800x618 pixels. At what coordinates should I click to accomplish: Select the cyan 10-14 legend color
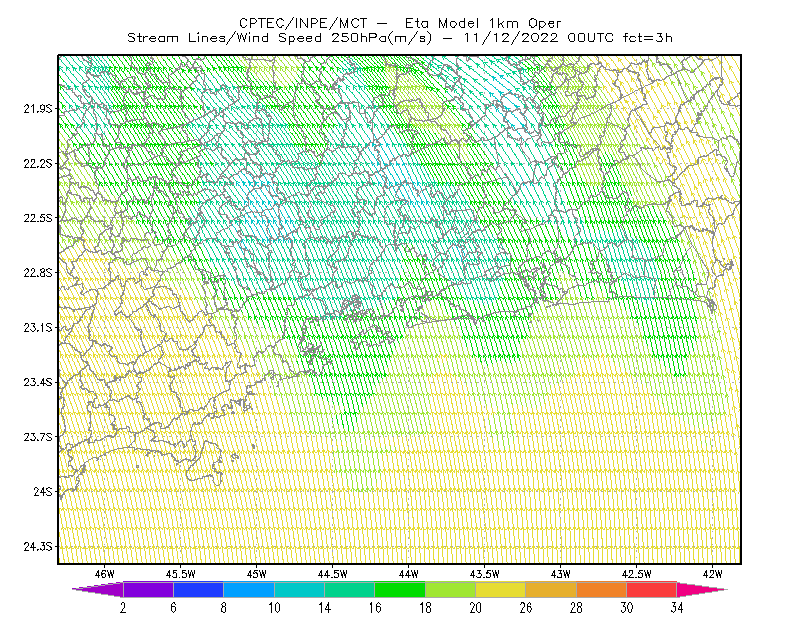(299, 589)
